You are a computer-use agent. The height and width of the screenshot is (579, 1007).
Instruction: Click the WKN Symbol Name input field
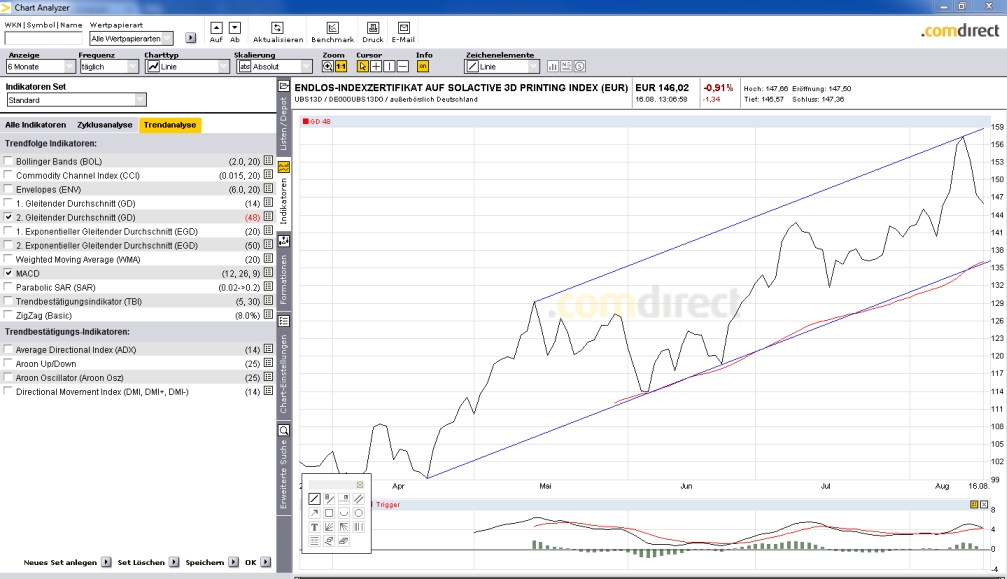tap(43, 39)
